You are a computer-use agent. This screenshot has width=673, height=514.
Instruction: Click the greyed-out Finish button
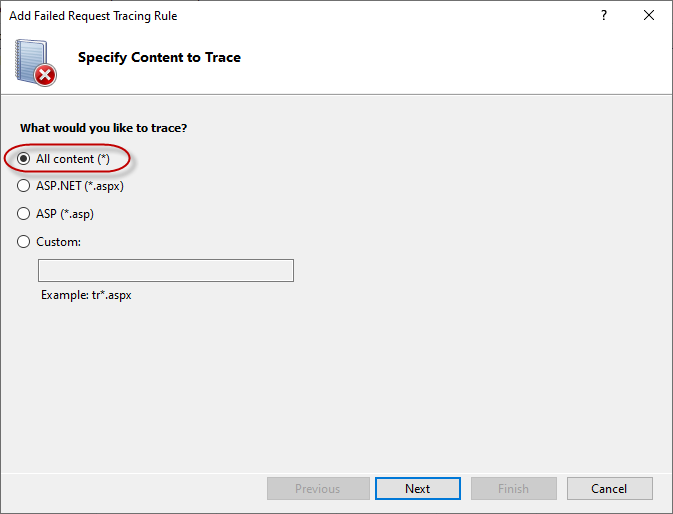pyautogui.click(x=513, y=489)
